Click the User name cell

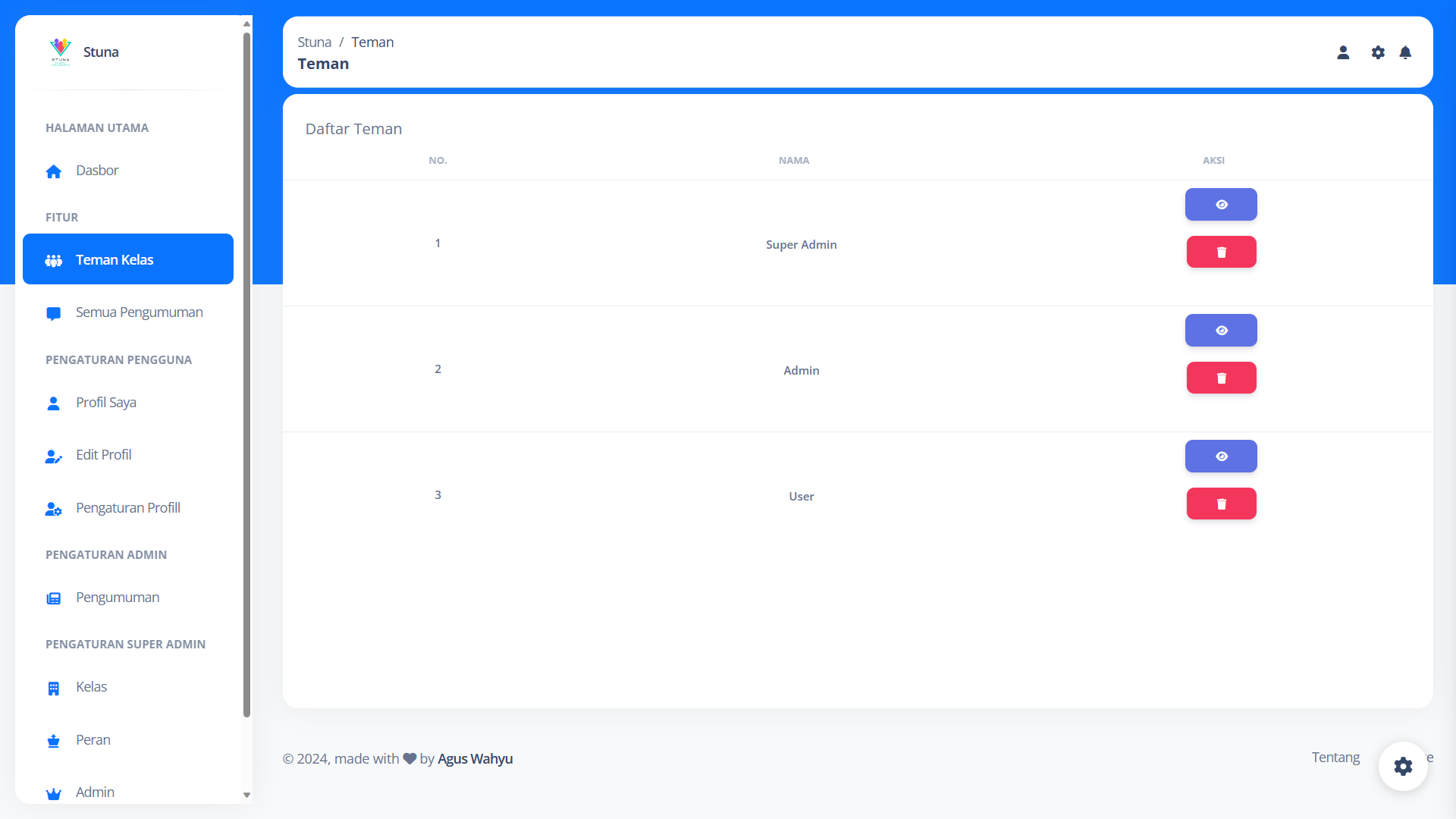coord(801,497)
